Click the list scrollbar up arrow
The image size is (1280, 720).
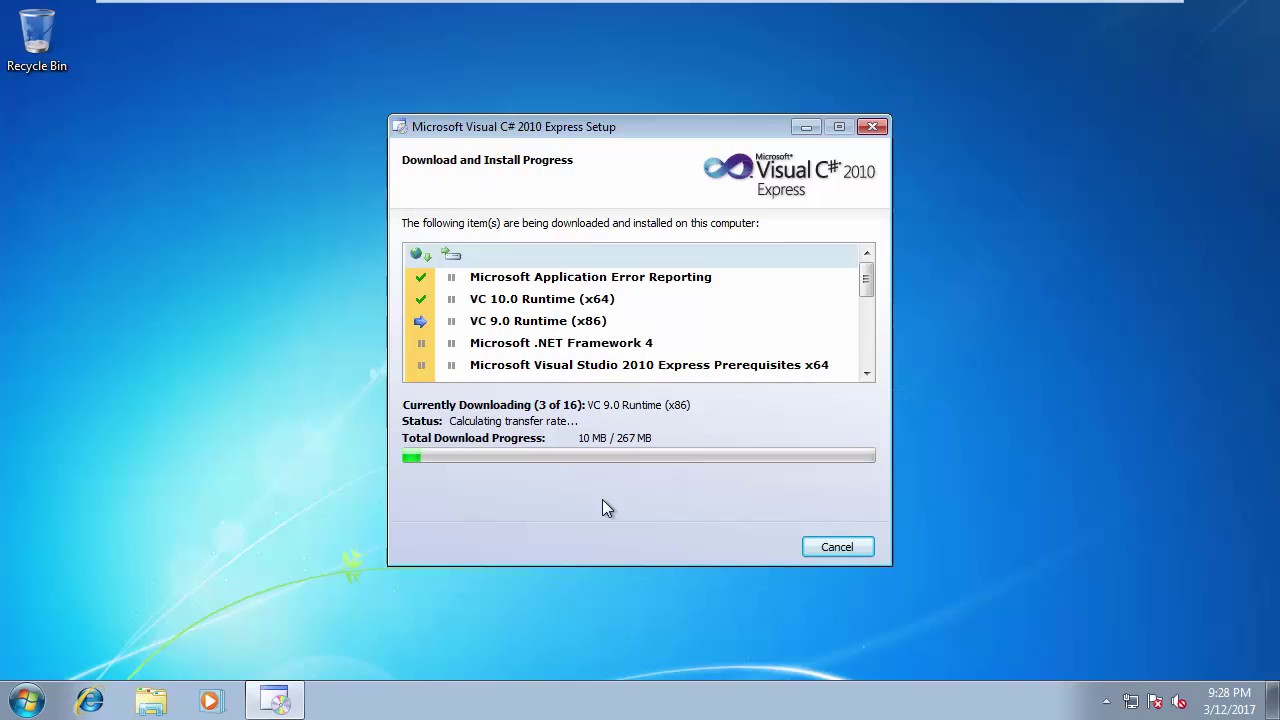click(867, 253)
